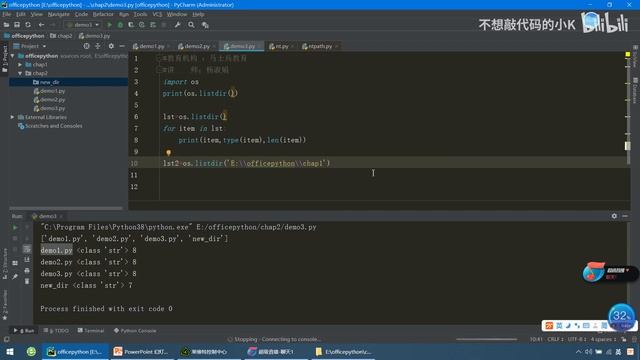The height and width of the screenshot is (360, 640).
Task: Open the CRLF line separator selector
Action: click(555, 339)
